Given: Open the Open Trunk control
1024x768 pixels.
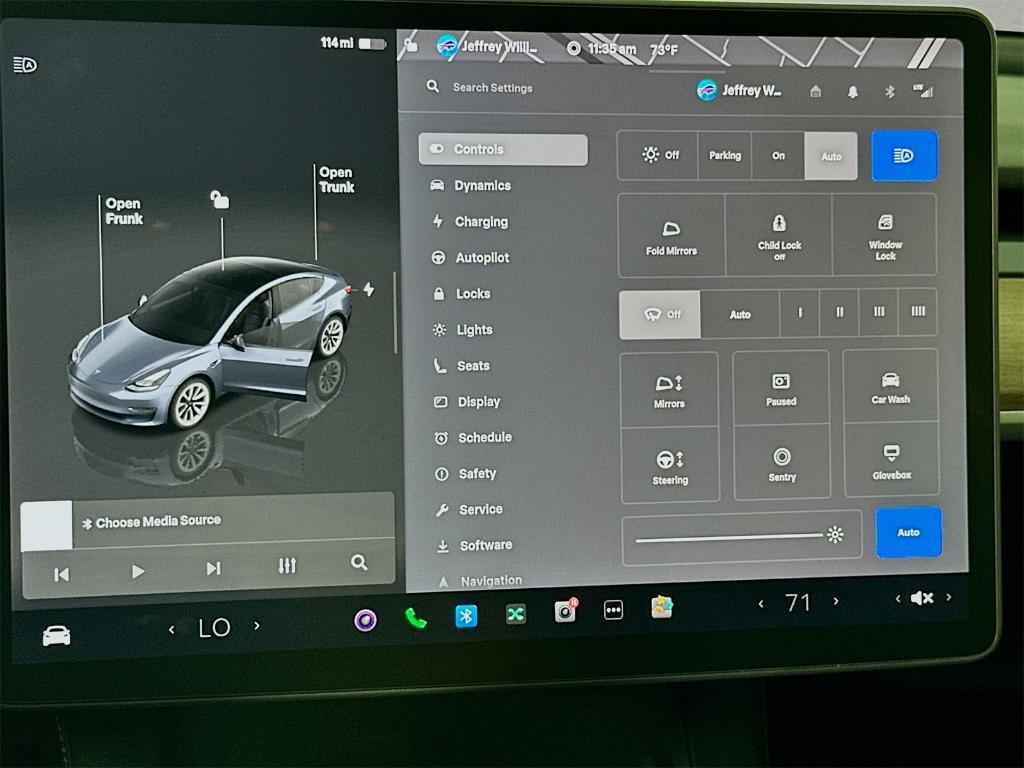Looking at the screenshot, I should coord(335,181).
